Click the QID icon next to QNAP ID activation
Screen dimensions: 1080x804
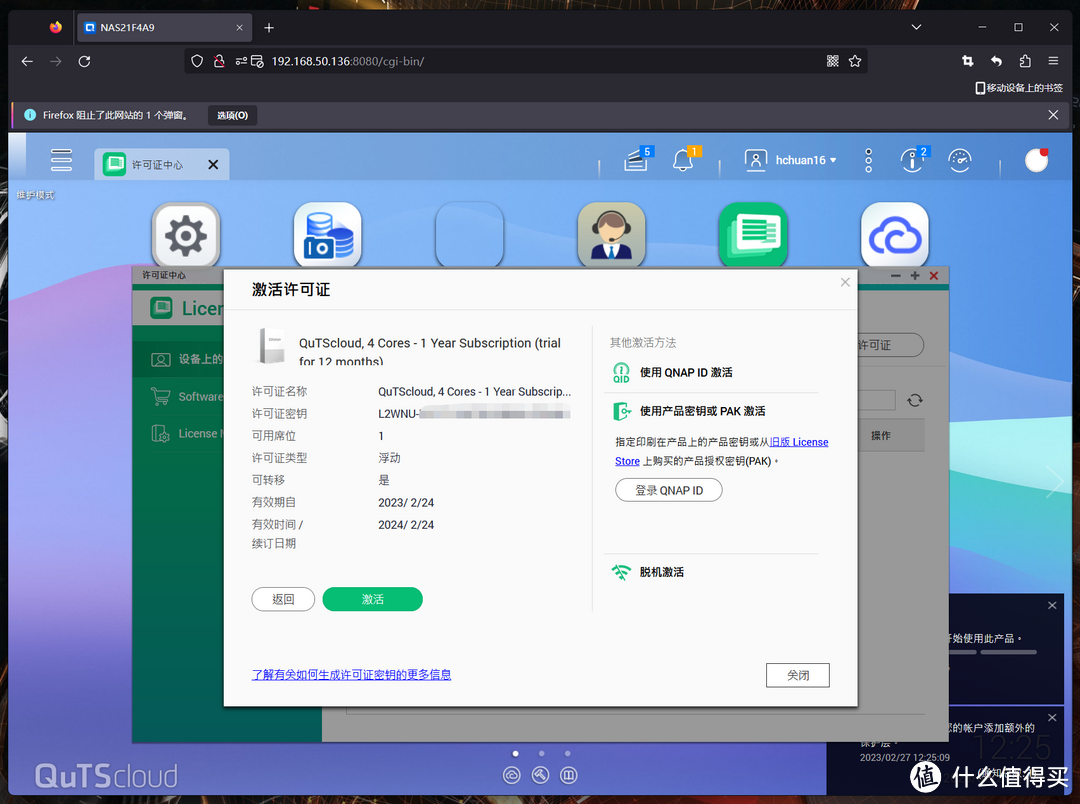621,373
